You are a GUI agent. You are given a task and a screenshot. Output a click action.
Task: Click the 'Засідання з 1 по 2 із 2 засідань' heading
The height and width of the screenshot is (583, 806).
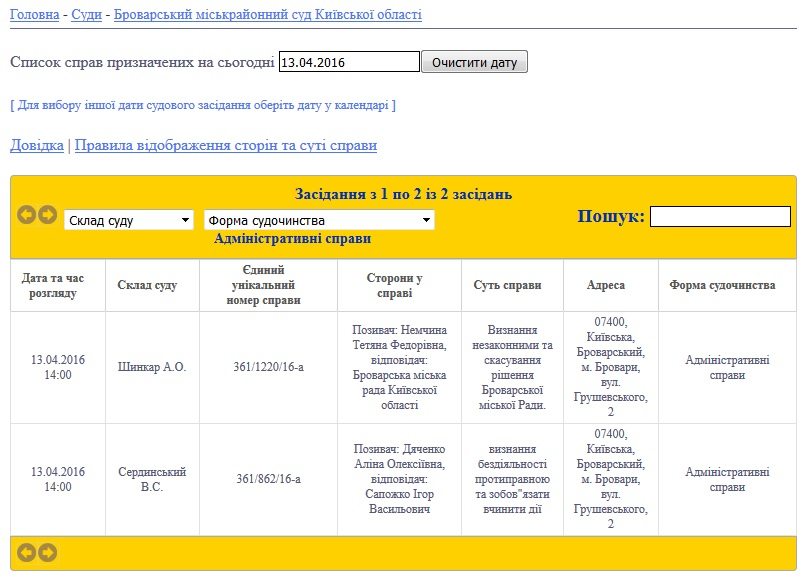404,194
